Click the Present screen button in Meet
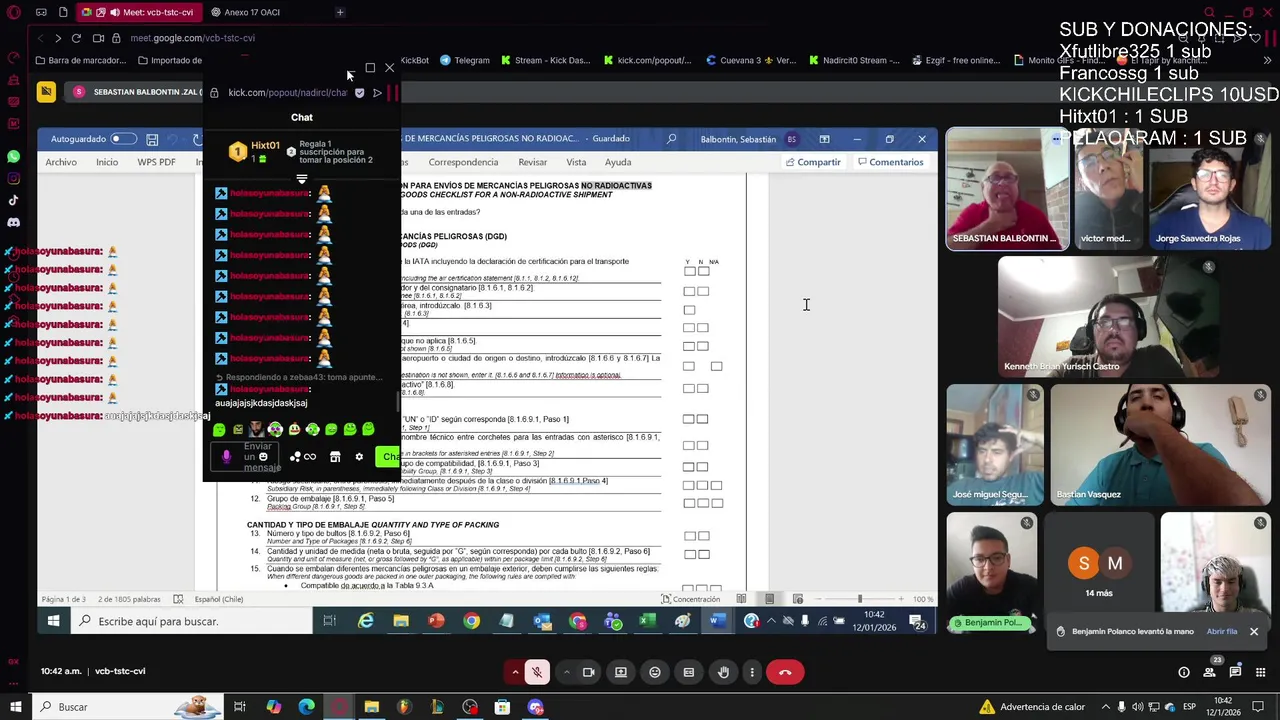This screenshot has width=1280, height=720. [621, 672]
